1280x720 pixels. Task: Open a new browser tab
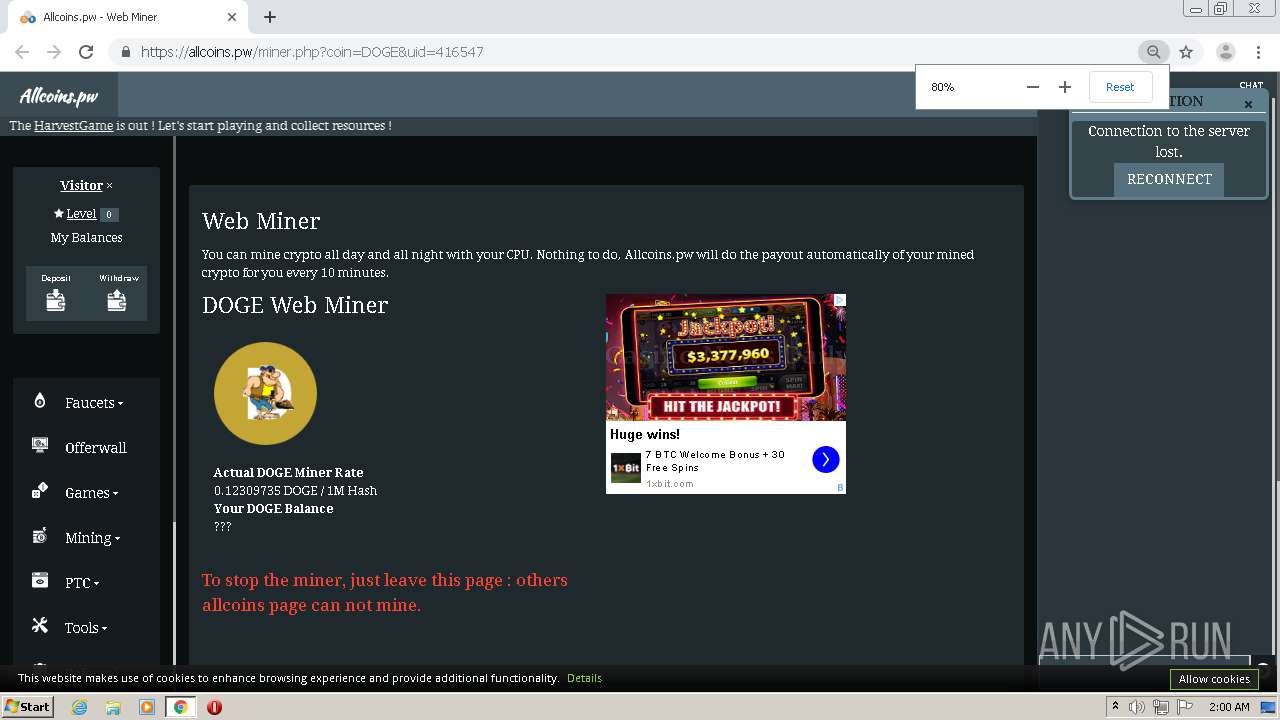pos(270,17)
